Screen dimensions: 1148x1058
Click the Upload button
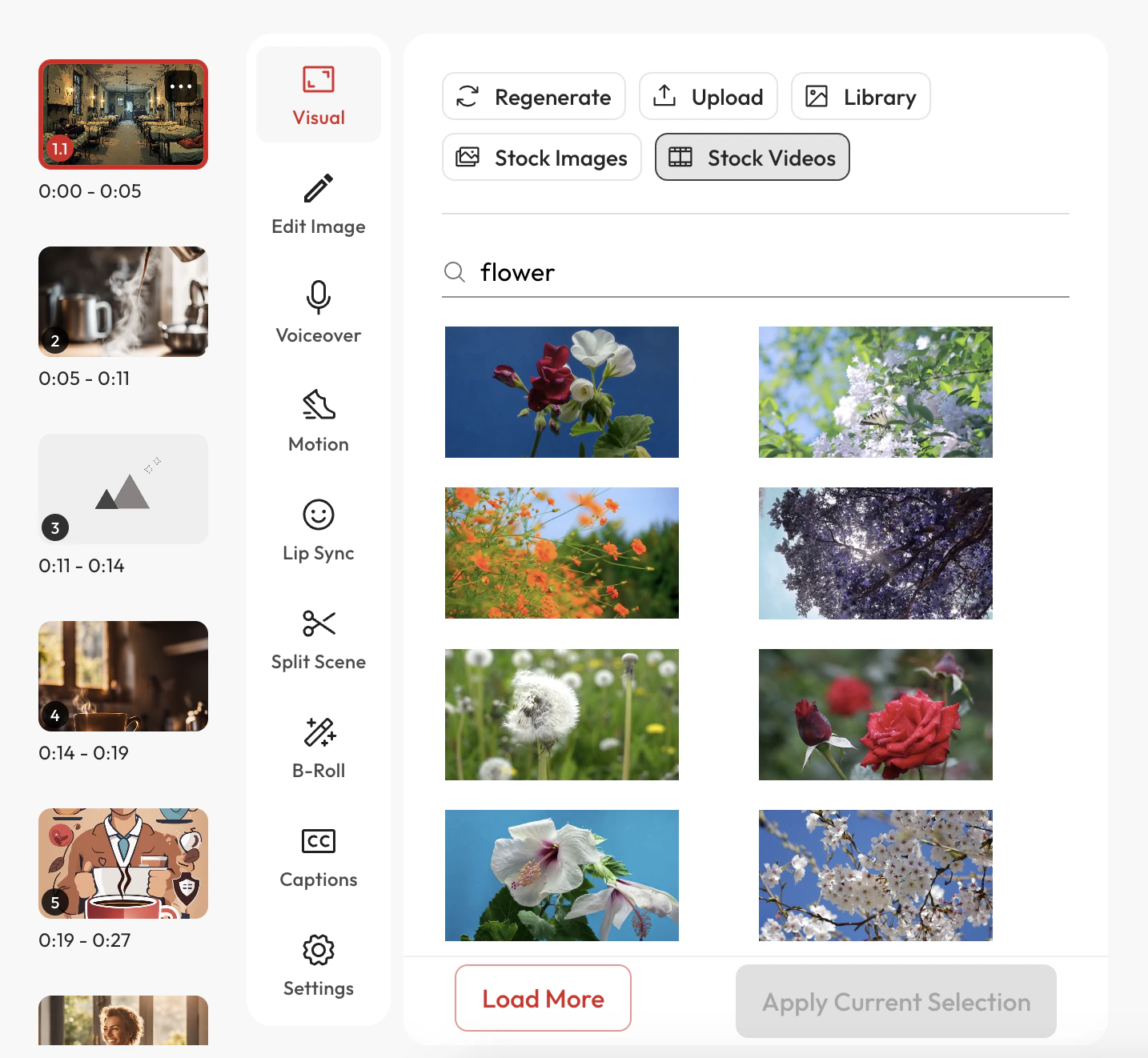[708, 96]
